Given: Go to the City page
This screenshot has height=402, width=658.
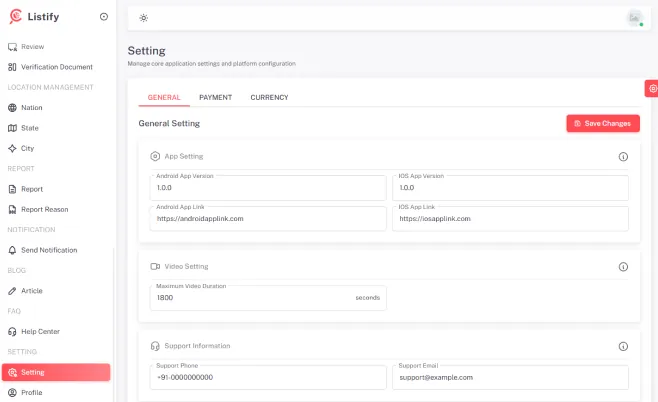Looking at the screenshot, I should [x=56, y=149].
